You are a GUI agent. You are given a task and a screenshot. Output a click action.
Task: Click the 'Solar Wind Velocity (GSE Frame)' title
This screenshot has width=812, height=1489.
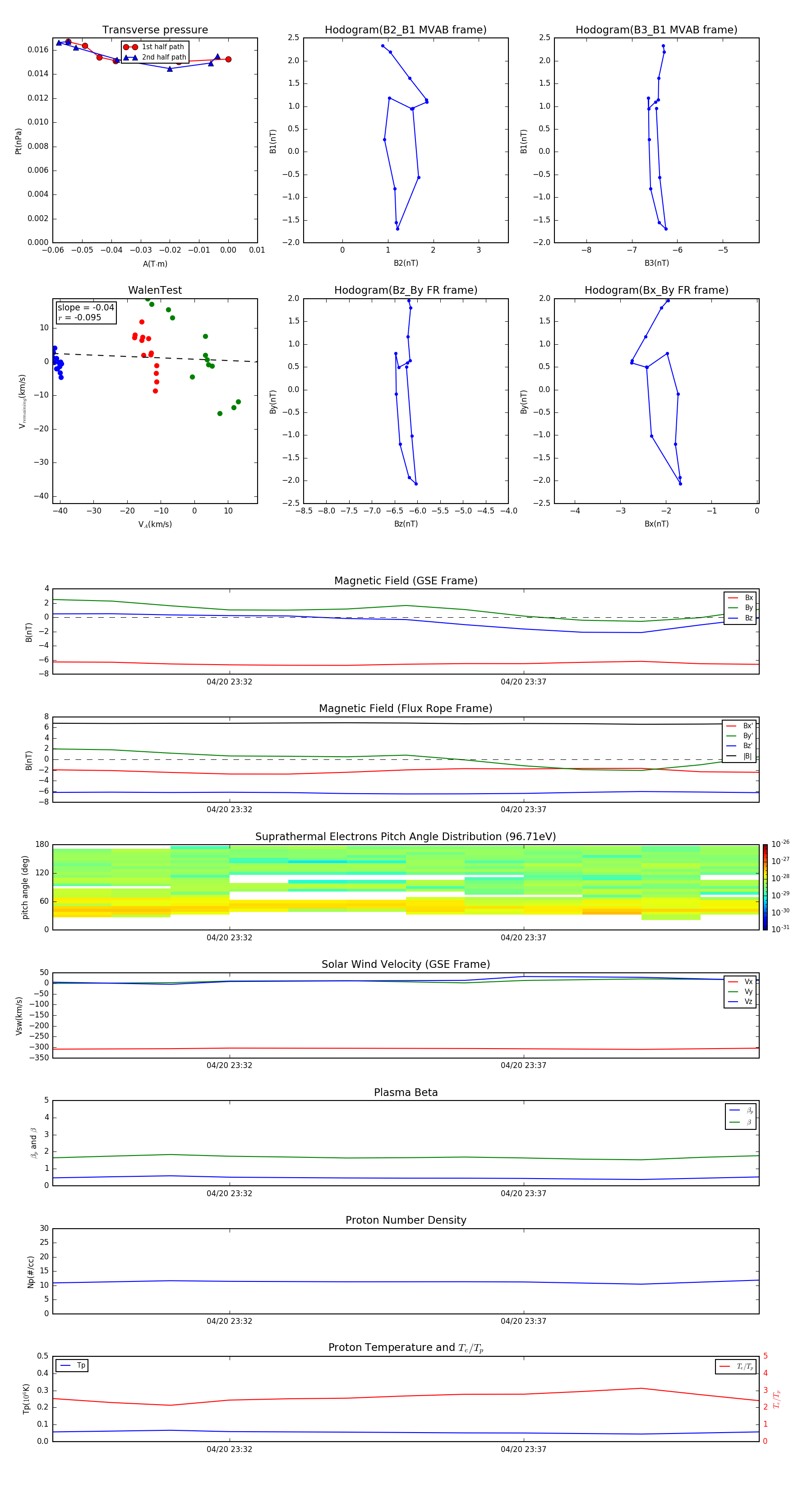406,965
